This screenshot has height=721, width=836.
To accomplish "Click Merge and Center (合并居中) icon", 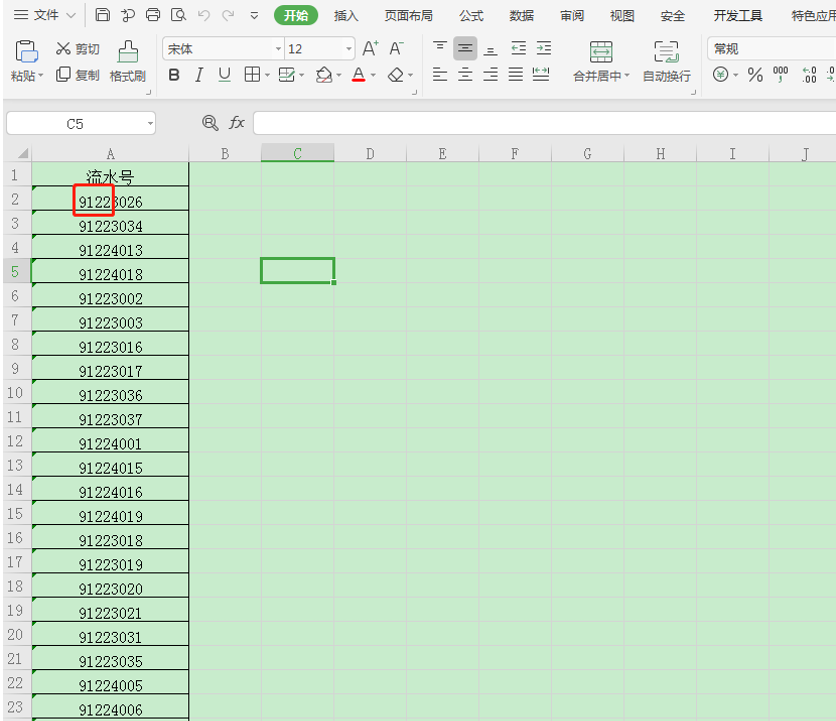I will pyautogui.click(x=601, y=52).
